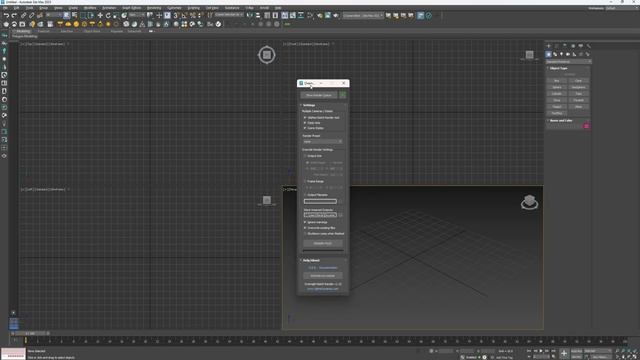Click Show Render Queue button
Image resolution: width=640 pixels, height=360 pixels.
click(x=319, y=95)
